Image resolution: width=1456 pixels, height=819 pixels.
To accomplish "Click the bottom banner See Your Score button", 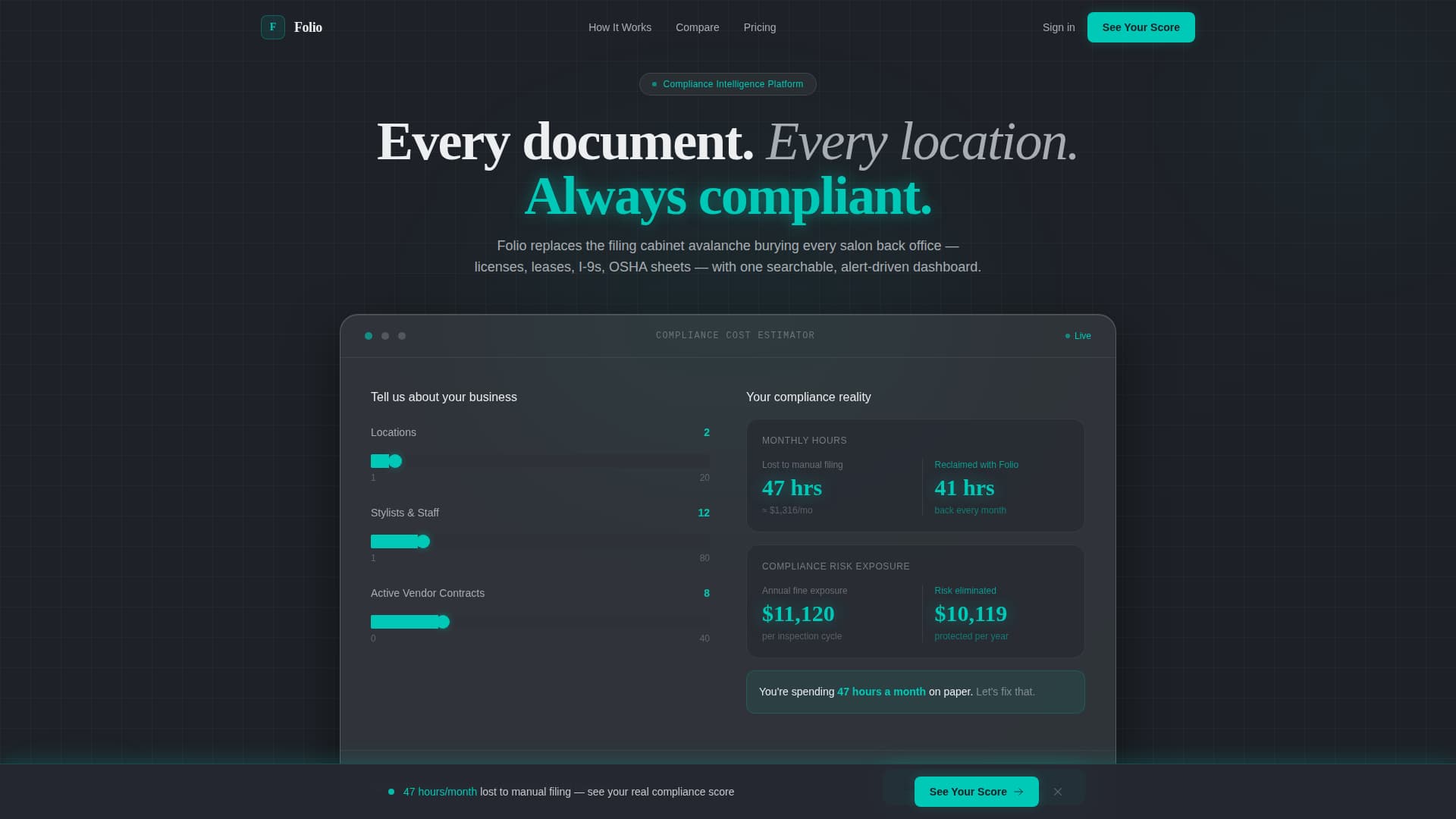I will tap(976, 792).
